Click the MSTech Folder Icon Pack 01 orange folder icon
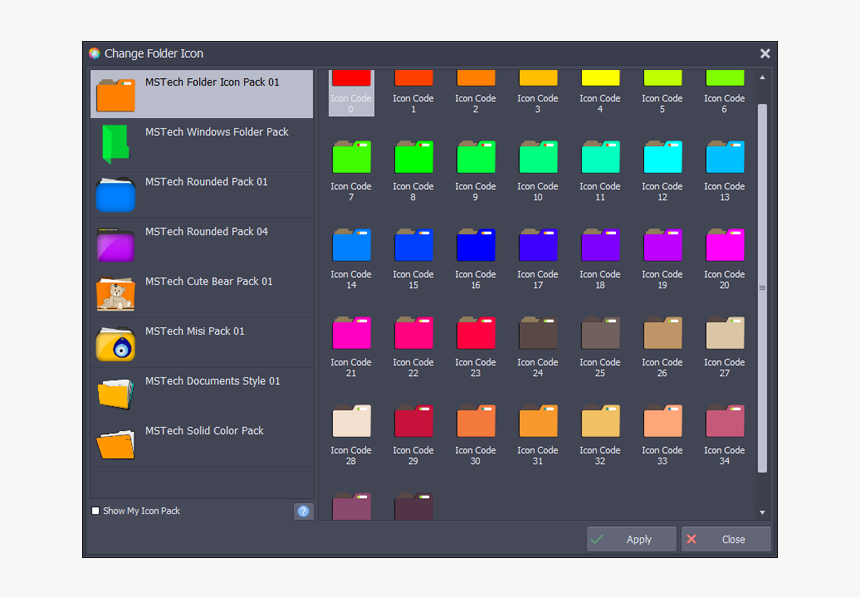Viewport: 860px width, 598px height. pos(115,93)
